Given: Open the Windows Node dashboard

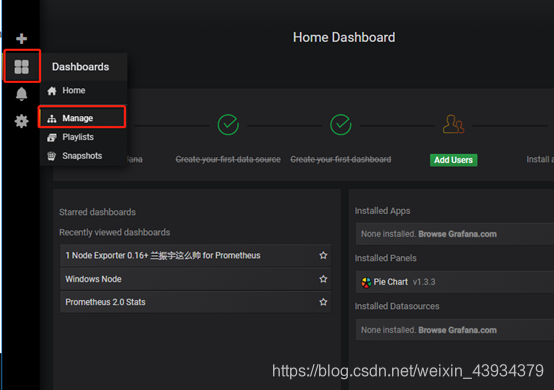Looking at the screenshot, I should point(196,279).
